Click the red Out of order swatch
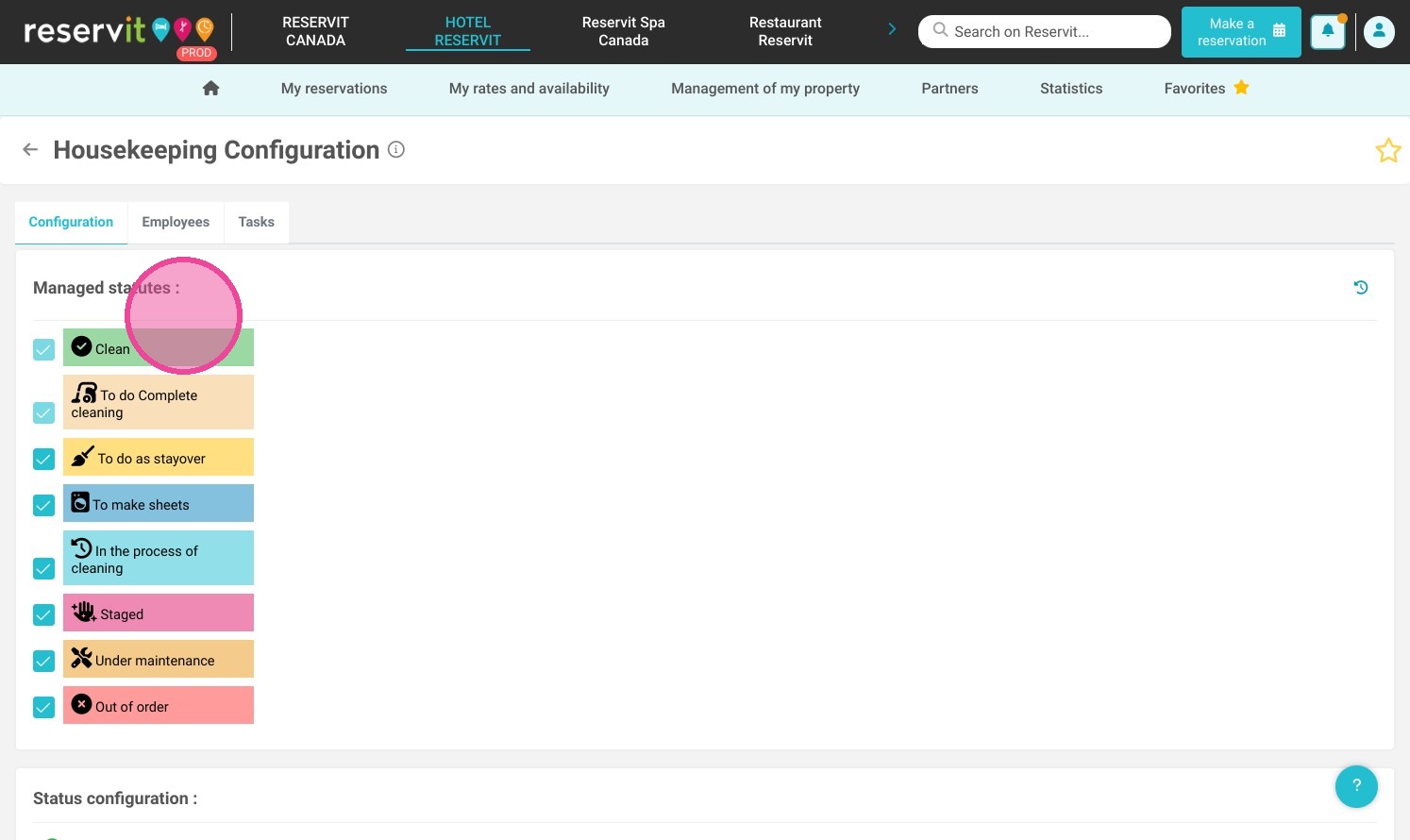The image size is (1410, 840). (x=159, y=705)
